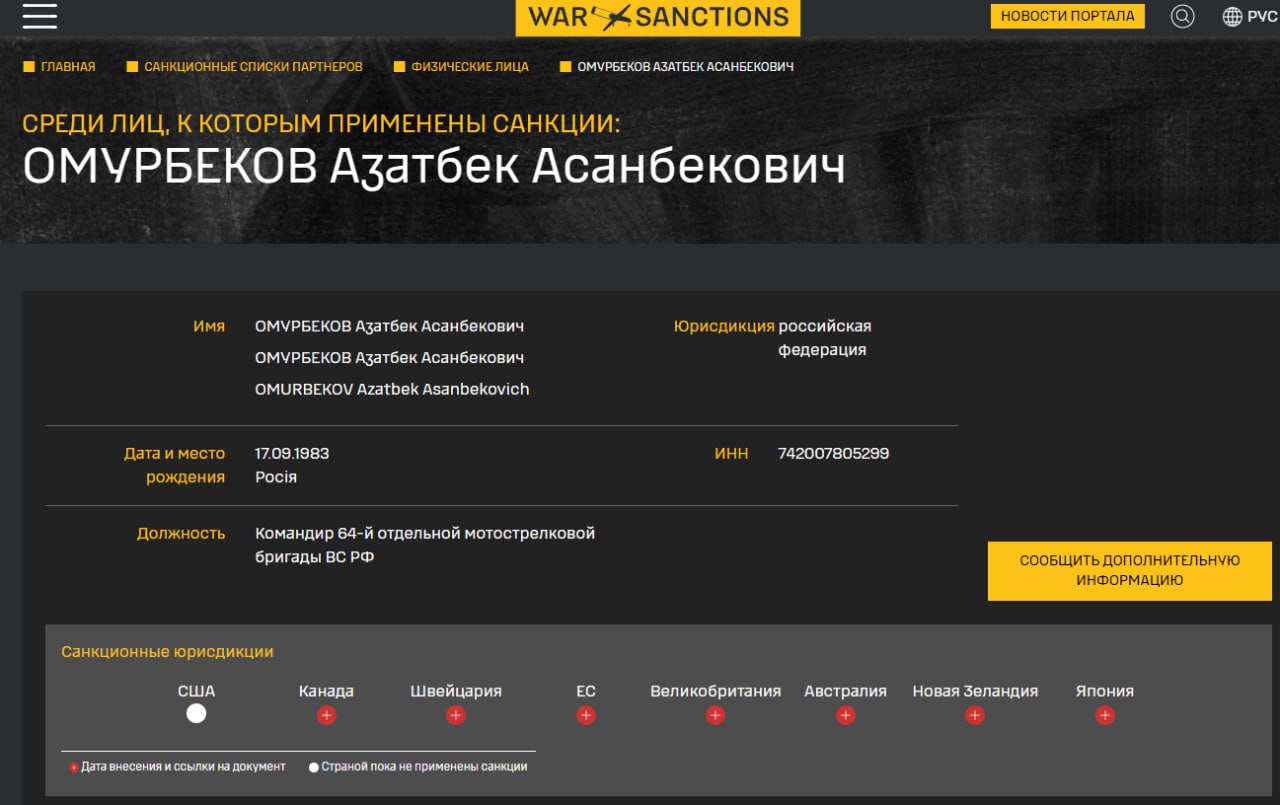1280x805 pixels.
Task: Click the globe language icon
Action: [x=1233, y=16]
